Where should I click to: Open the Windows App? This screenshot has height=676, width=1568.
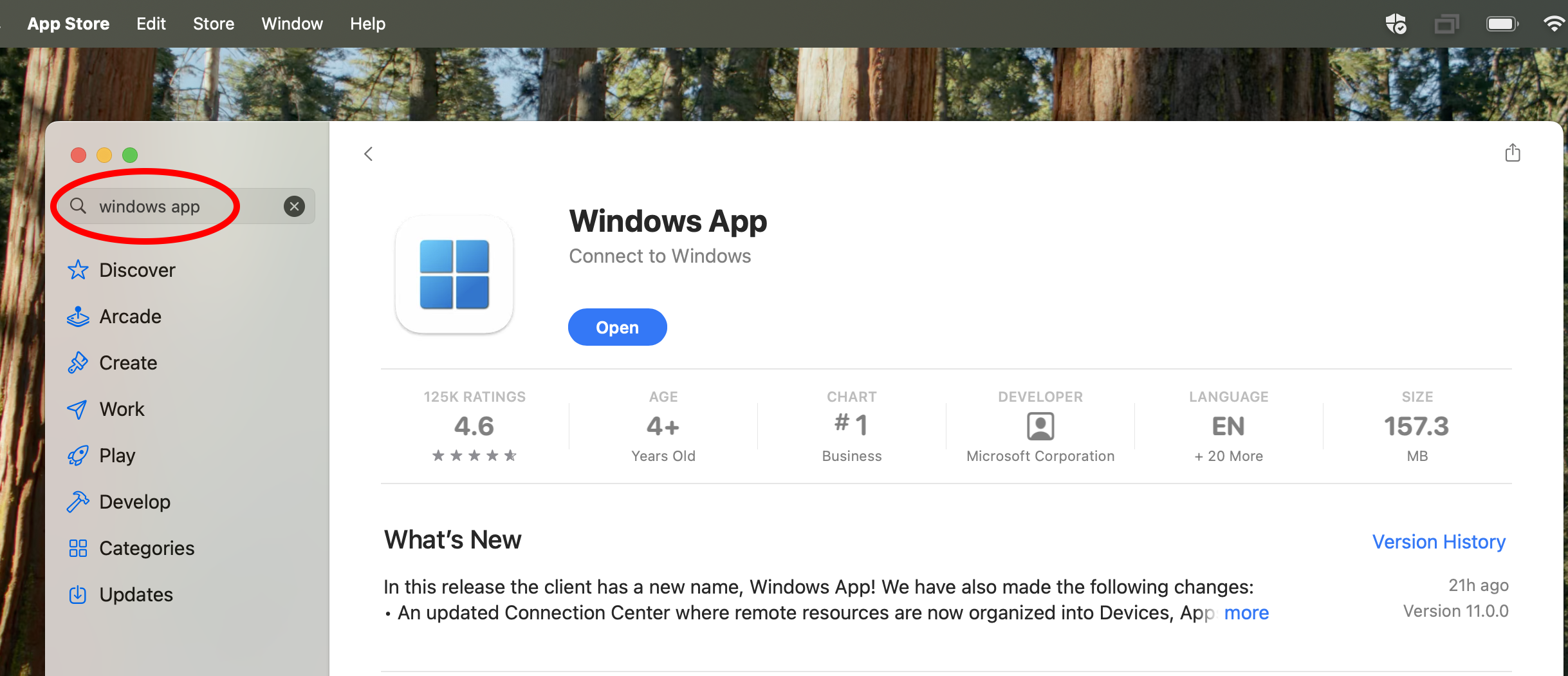coord(617,327)
